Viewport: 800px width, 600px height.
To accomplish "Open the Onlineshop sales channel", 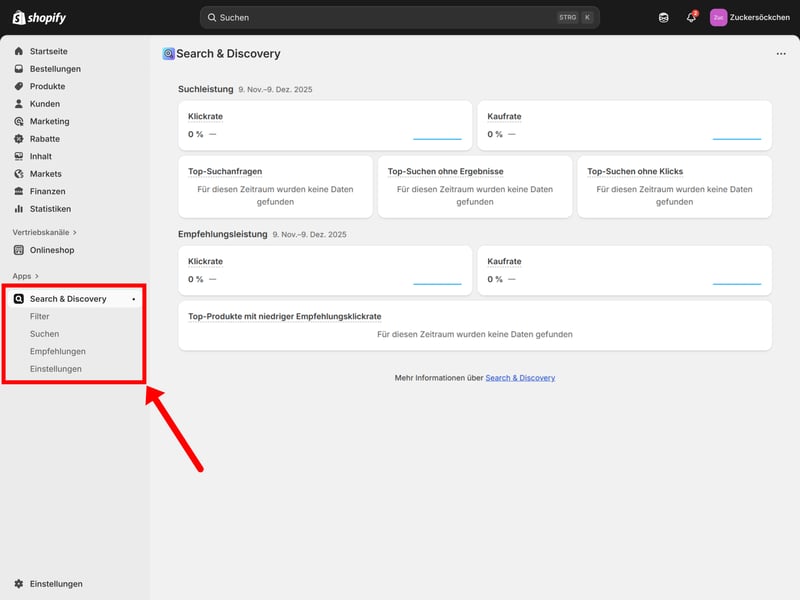I will pyautogui.click(x=52, y=250).
